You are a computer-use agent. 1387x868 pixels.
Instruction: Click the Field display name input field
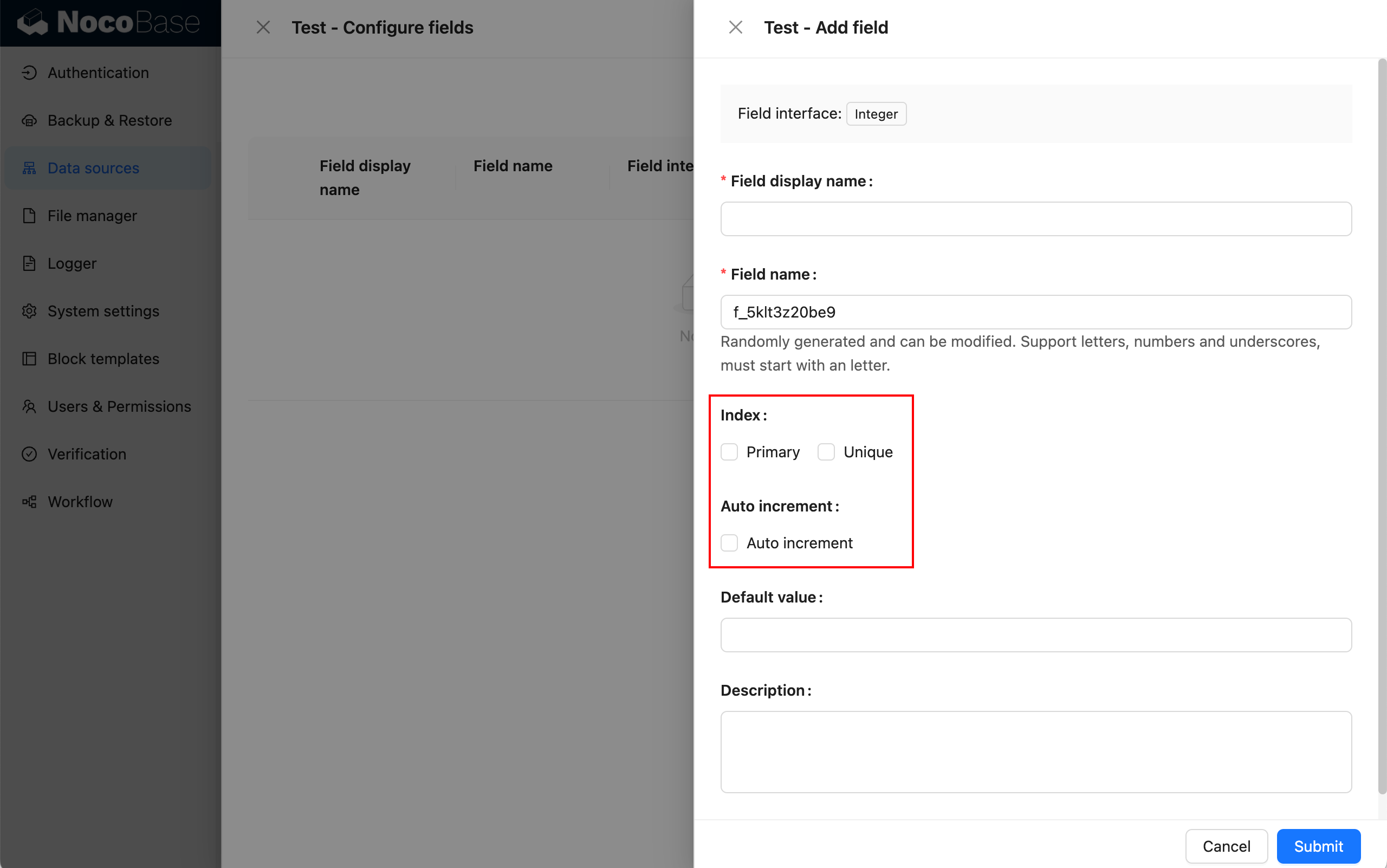coord(1036,218)
